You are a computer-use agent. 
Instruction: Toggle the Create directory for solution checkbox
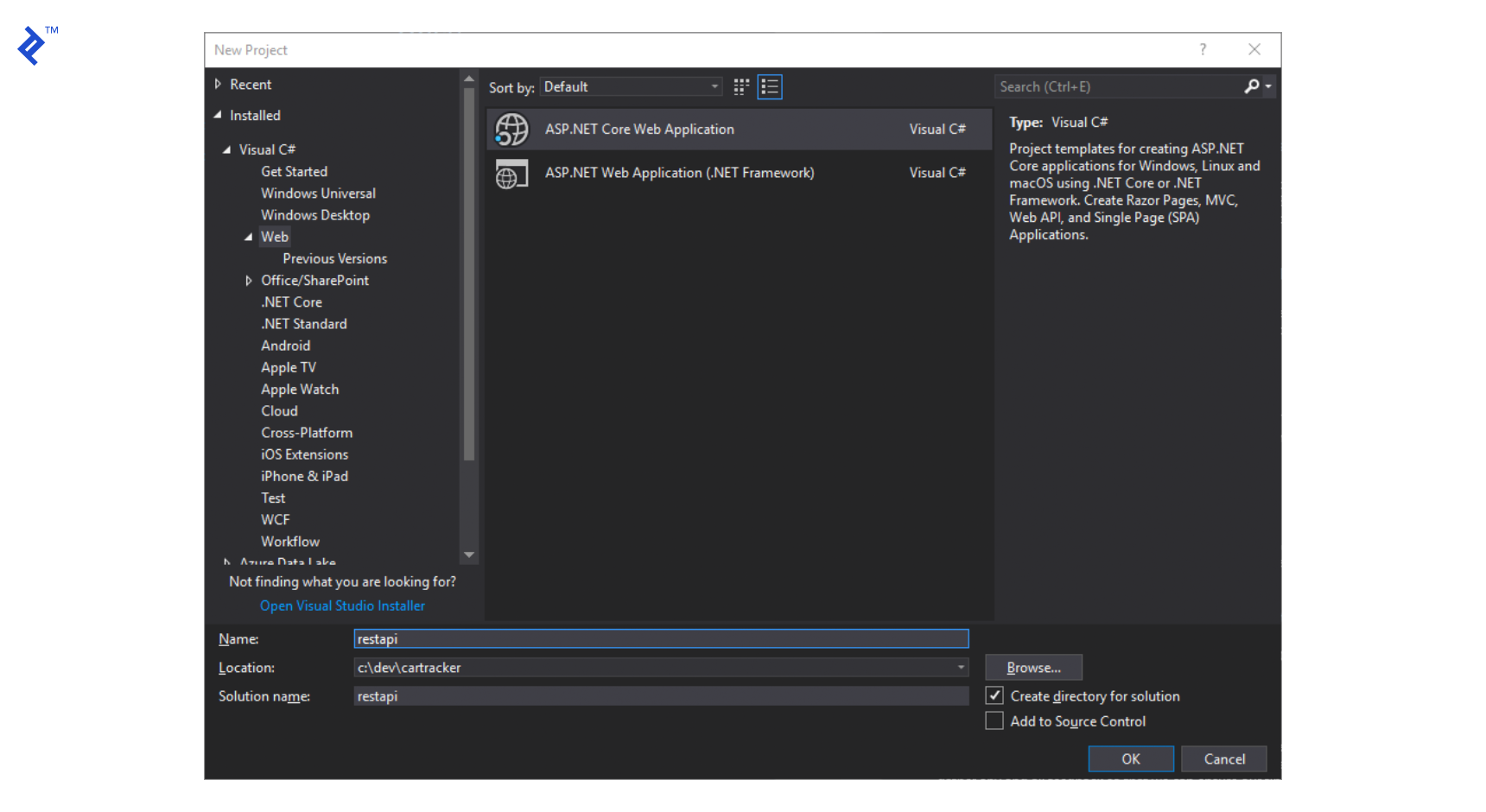(994, 695)
